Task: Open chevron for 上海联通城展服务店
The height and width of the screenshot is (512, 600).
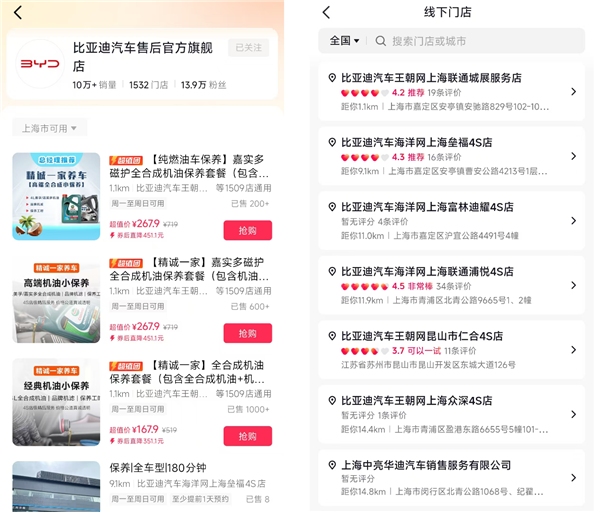Action: pos(573,91)
